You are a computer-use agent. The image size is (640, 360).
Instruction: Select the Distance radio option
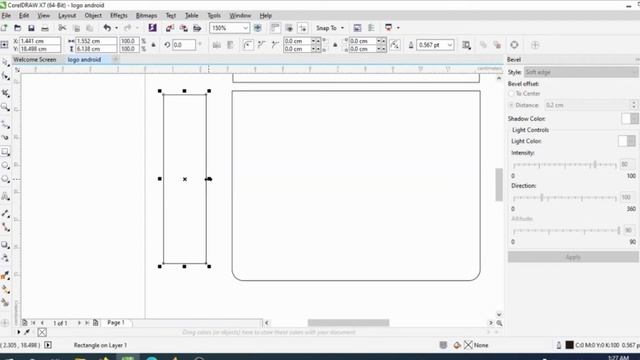(511, 105)
